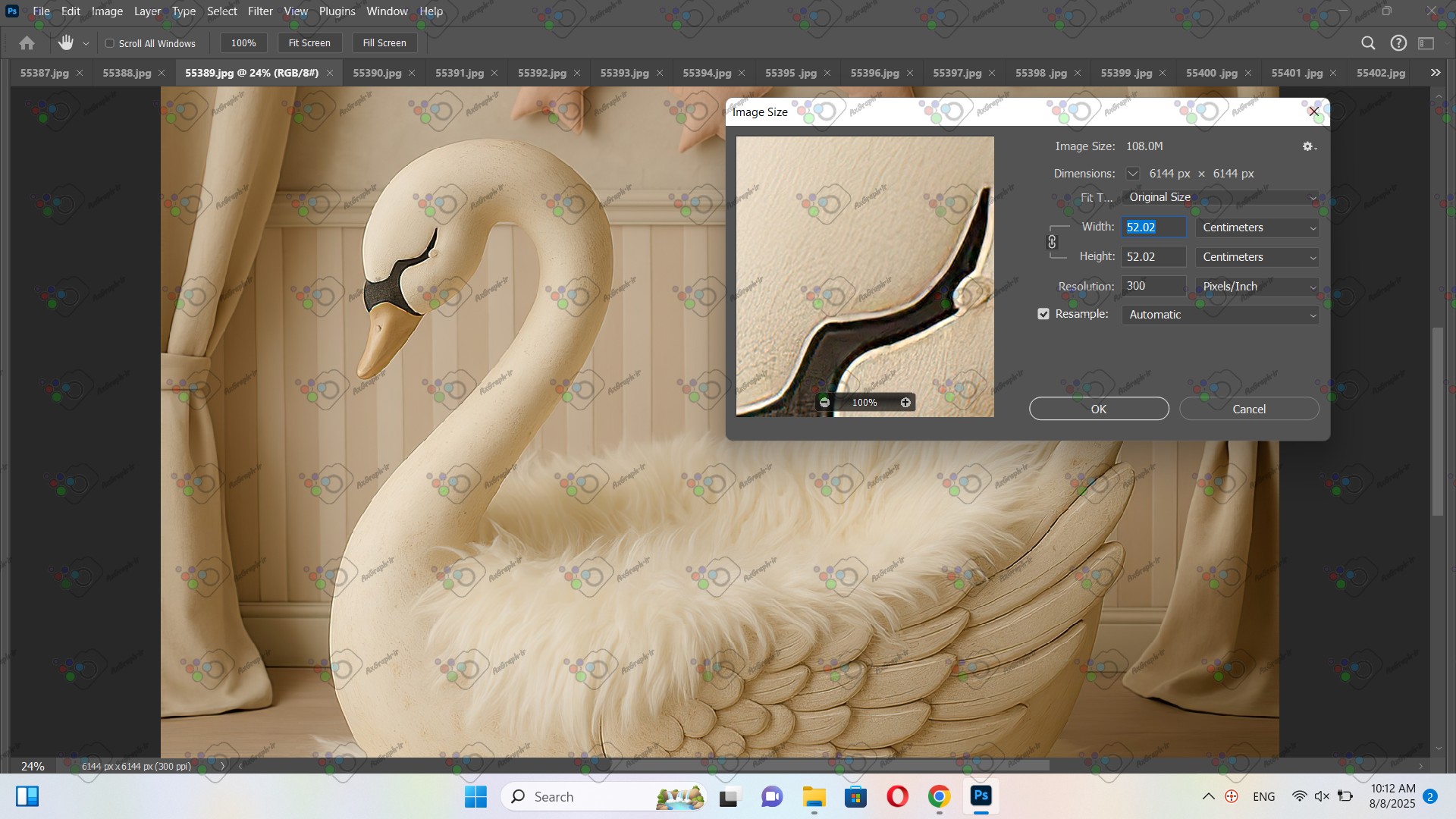Click the workspace switcher icon
The height and width of the screenshot is (819, 1456).
(1426, 43)
